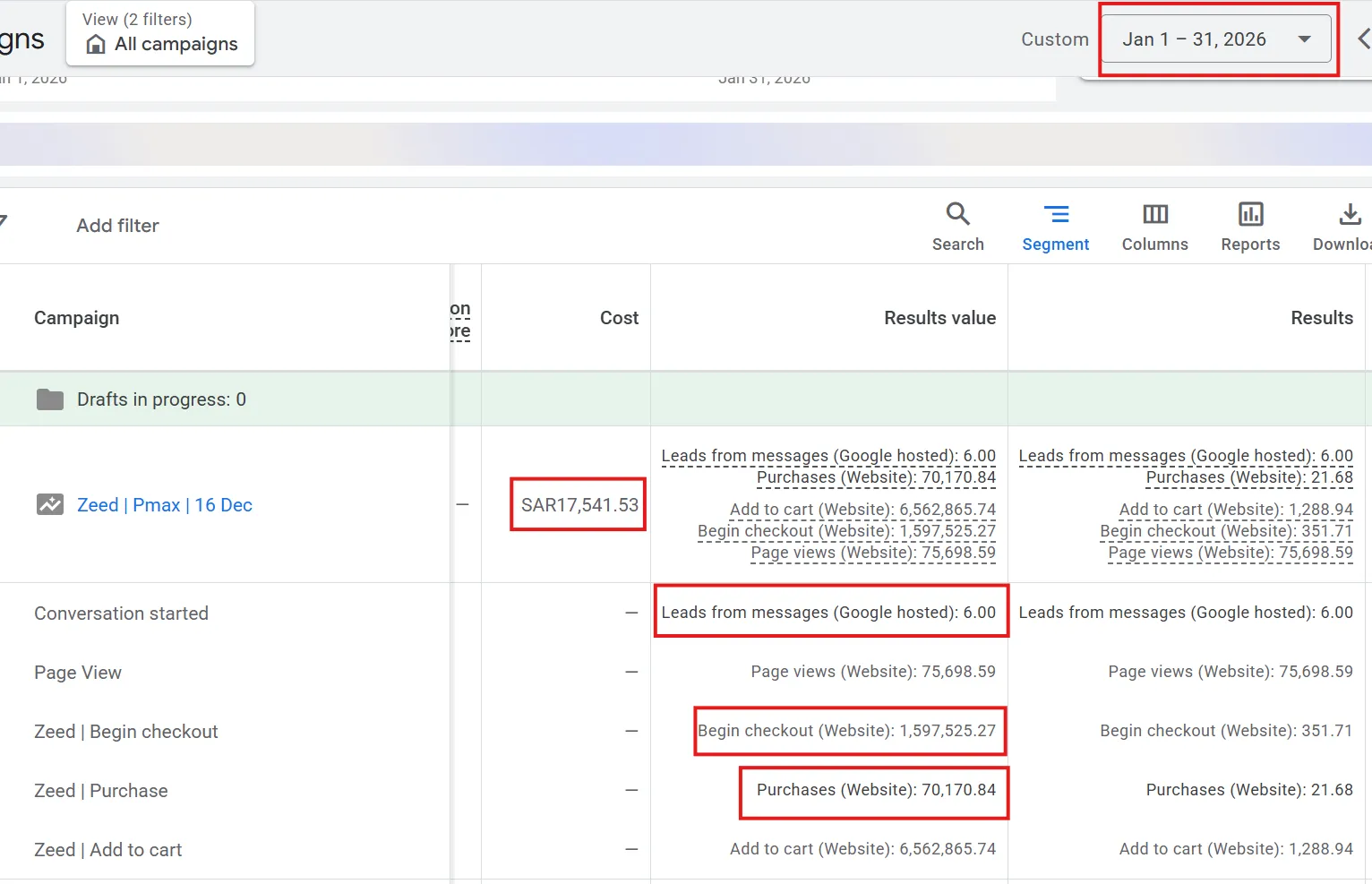Sort by the Results value column header
Image resolution: width=1372 pixels, height=884 pixels.
tap(939, 318)
